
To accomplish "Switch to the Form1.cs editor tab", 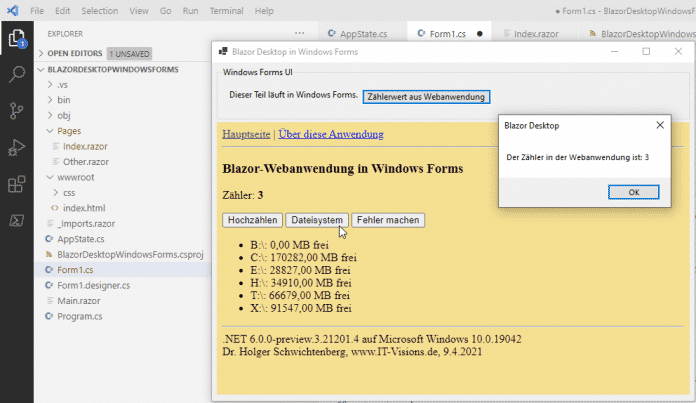I will click(x=449, y=34).
